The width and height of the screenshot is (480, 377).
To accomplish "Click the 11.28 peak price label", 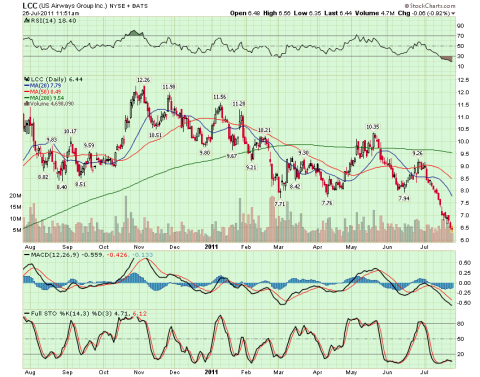I will 239,104.
